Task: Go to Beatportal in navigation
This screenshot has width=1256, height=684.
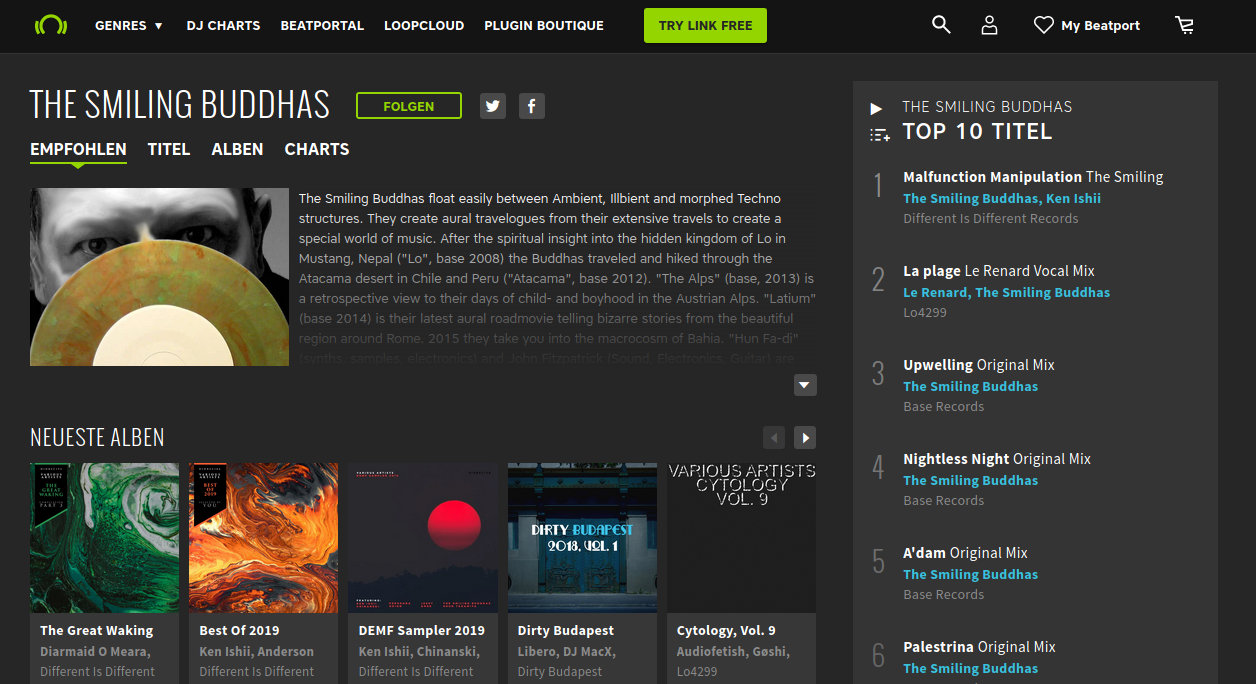Action: pyautogui.click(x=322, y=25)
